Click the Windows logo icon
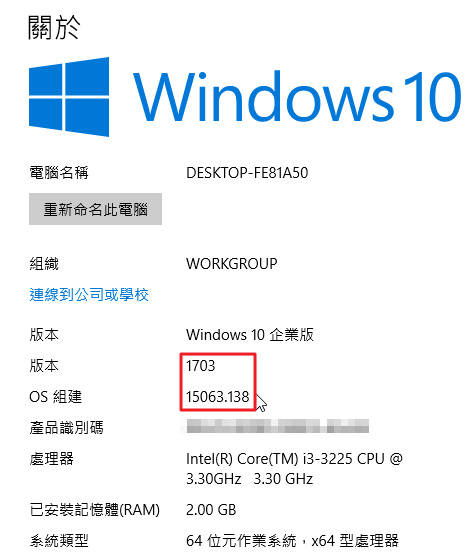The width and height of the screenshot is (475, 557). pos(69,97)
